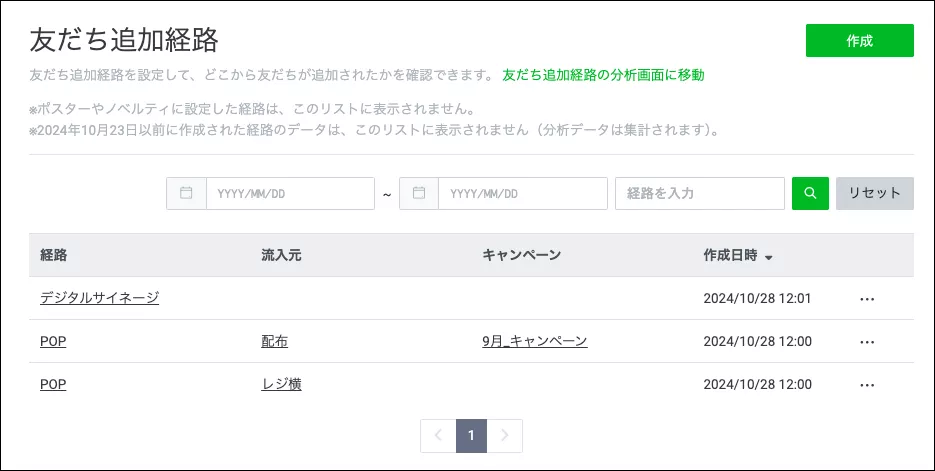The width and height of the screenshot is (935, 471).
Task: Open more options for POP 配布 row
Action: coord(867,342)
